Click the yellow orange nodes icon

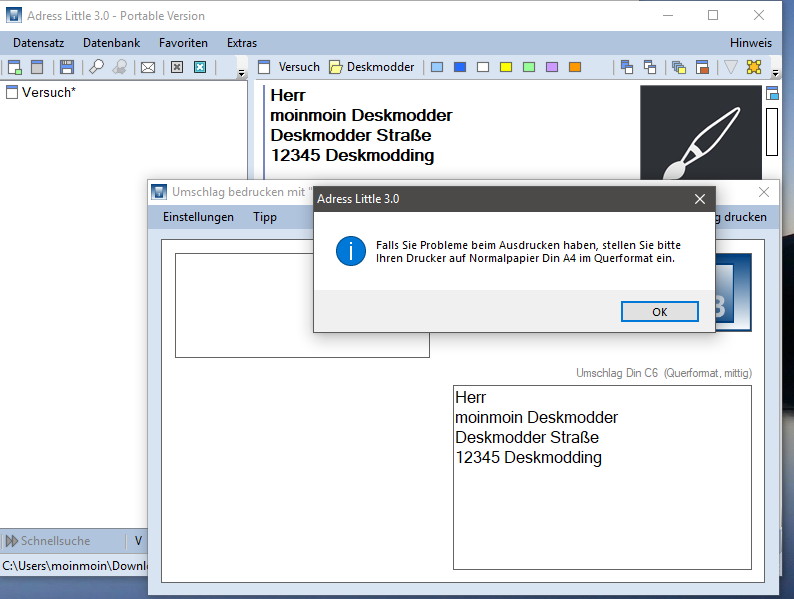point(754,67)
